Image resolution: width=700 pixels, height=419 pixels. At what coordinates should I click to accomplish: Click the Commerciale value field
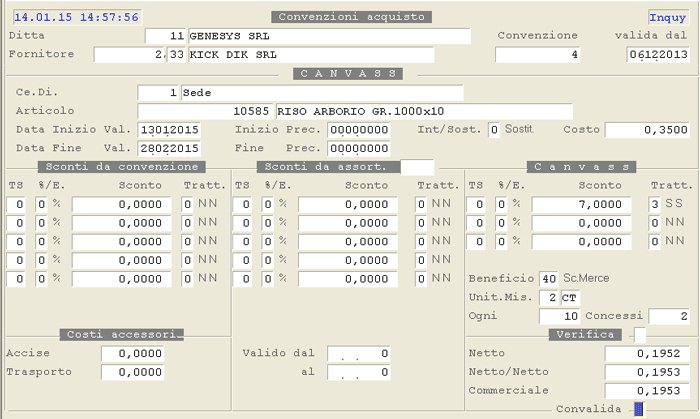coord(647,391)
